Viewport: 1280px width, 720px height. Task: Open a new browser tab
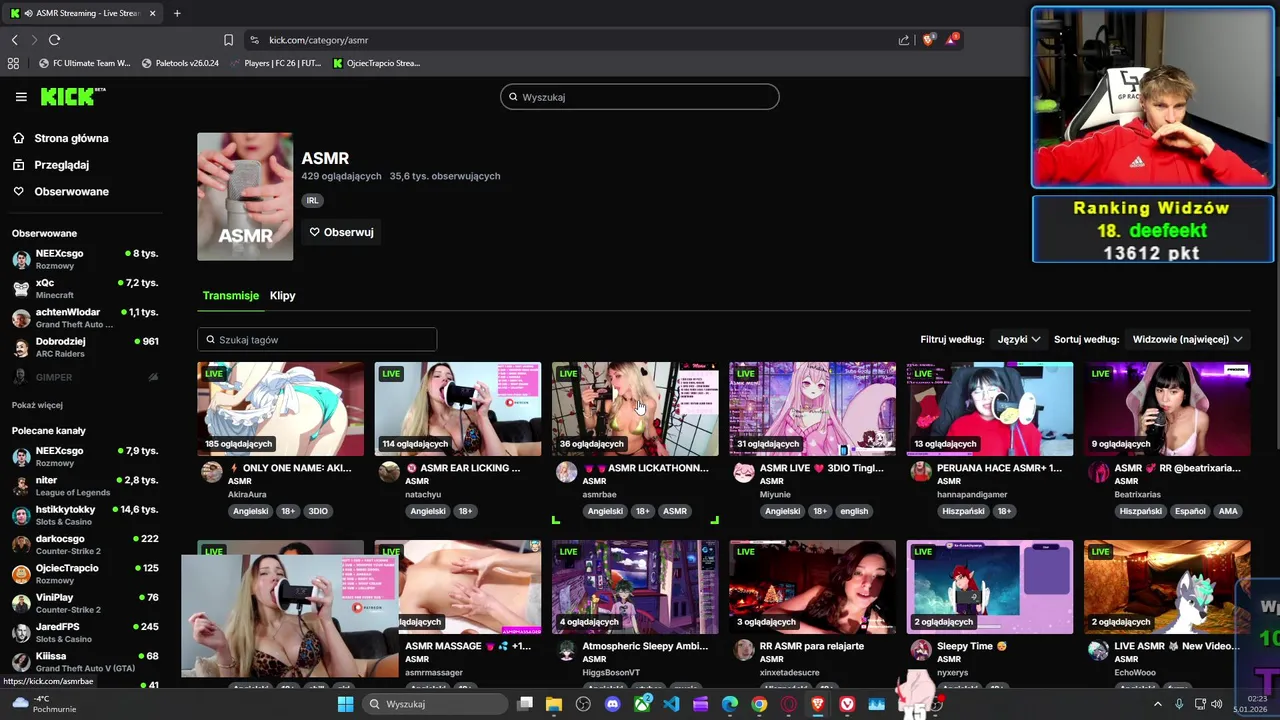click(177, 13)
